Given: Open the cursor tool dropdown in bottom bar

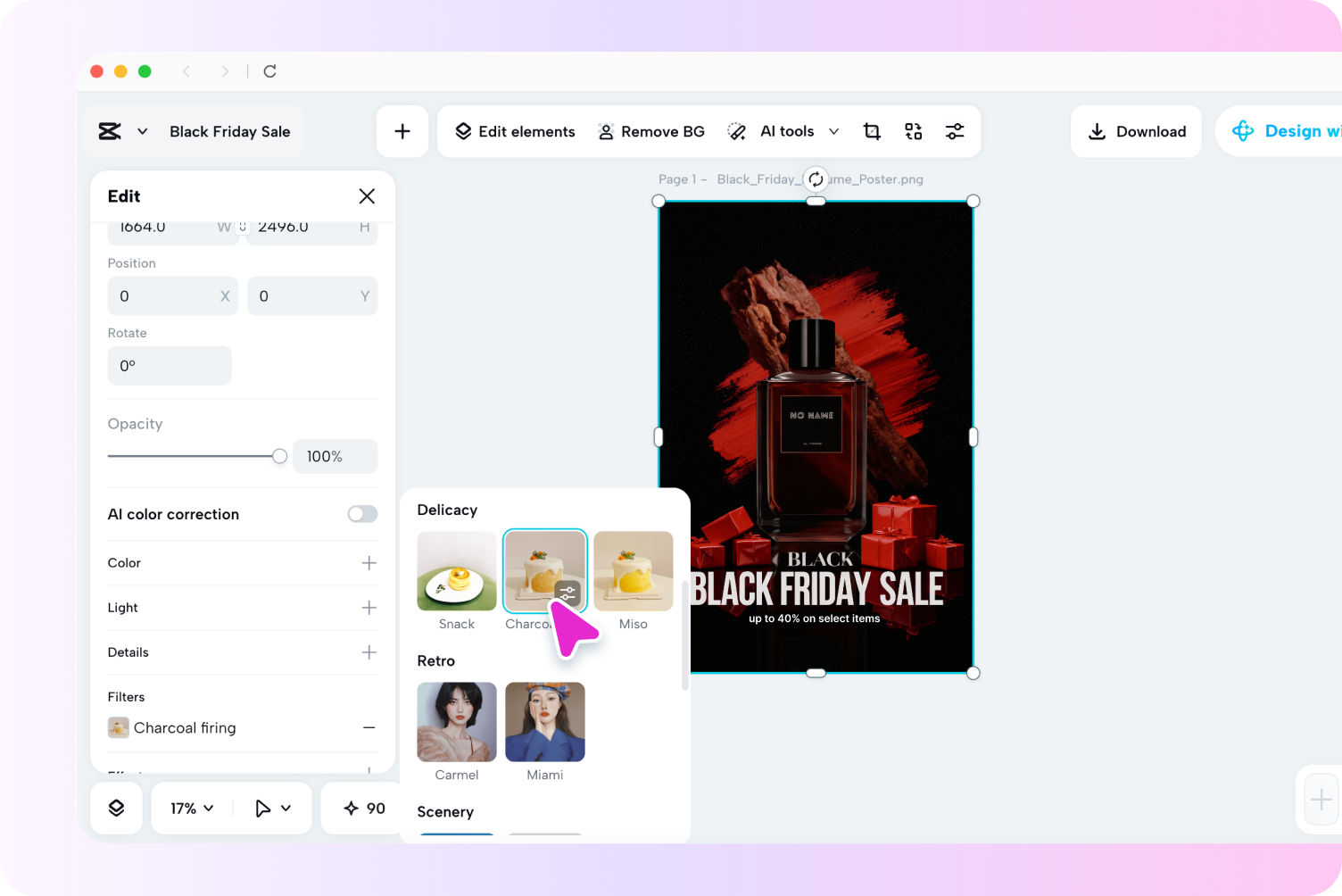Looking at the screenshot, I should 272,808.
